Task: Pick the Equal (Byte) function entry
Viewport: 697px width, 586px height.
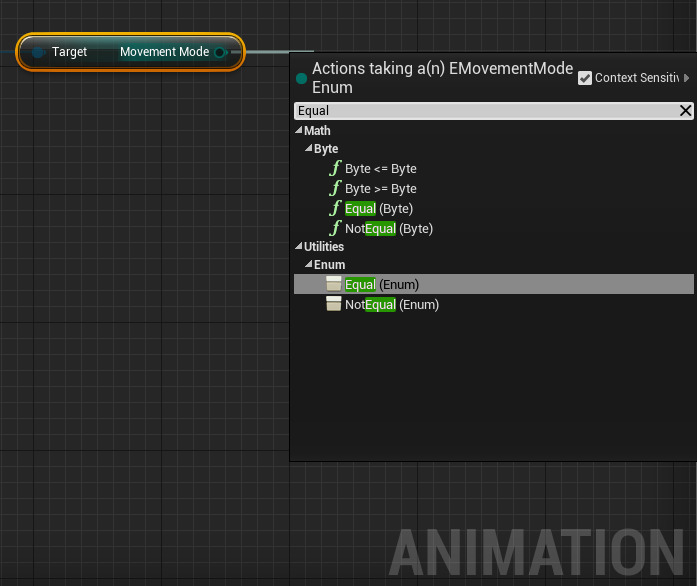Action: point(379,209)
